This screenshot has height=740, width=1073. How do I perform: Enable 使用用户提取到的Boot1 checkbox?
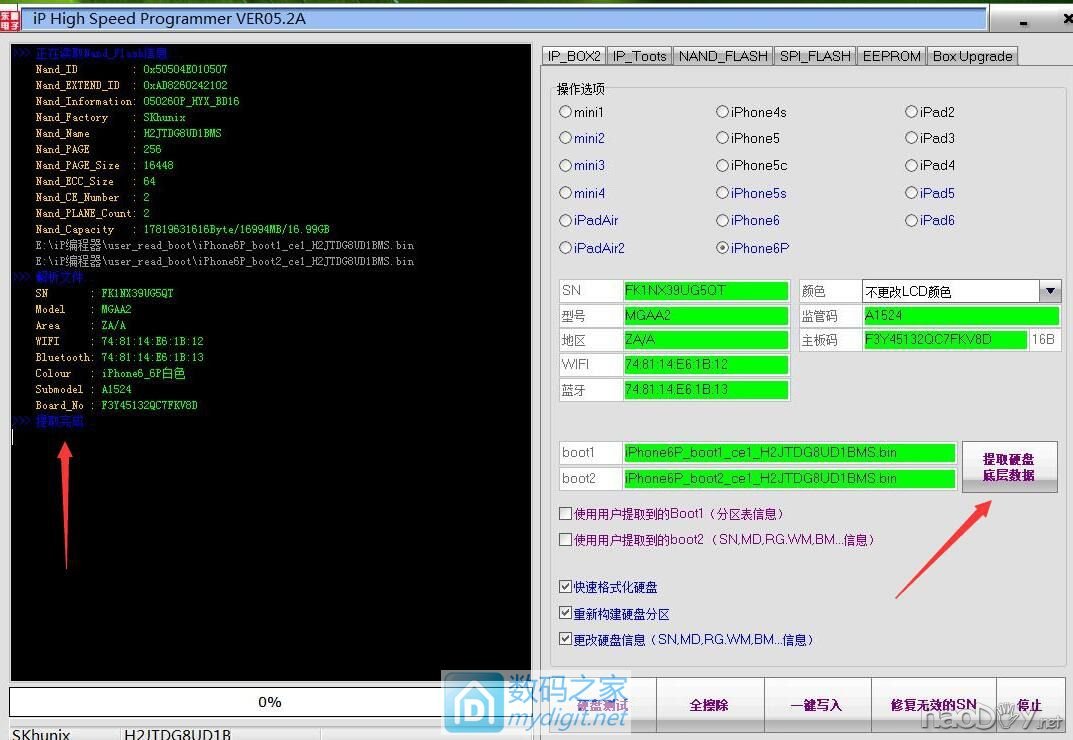coord(566,514)
